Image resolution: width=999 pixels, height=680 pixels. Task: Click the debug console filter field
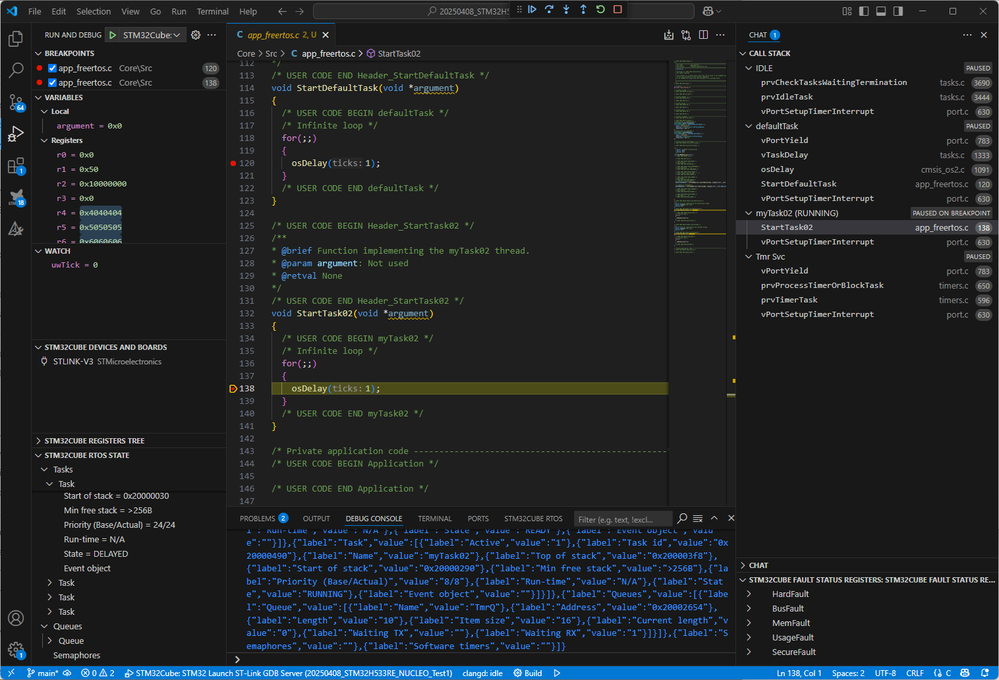(x=623, y=519)
